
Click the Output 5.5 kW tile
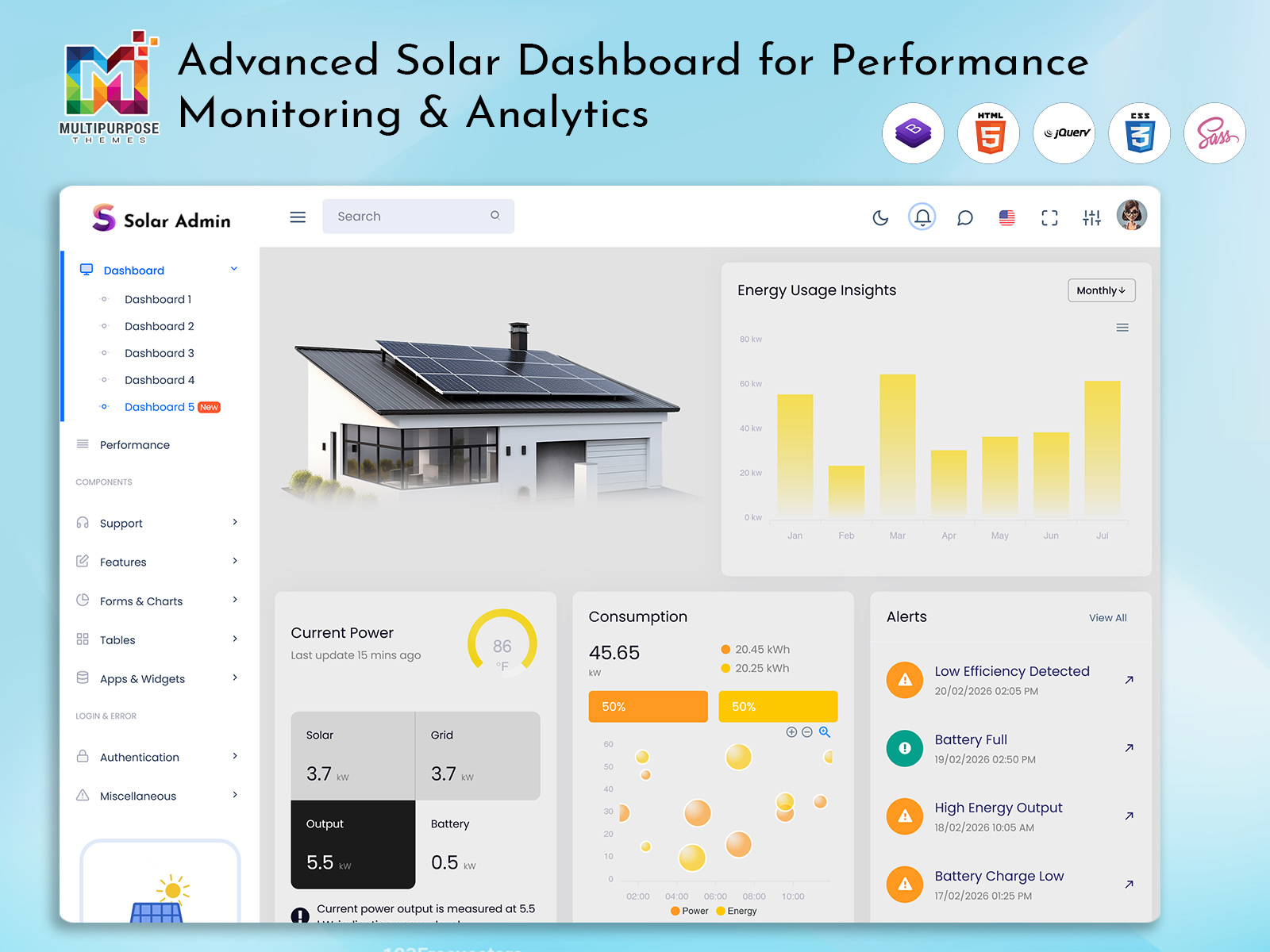tap(353, 844)
